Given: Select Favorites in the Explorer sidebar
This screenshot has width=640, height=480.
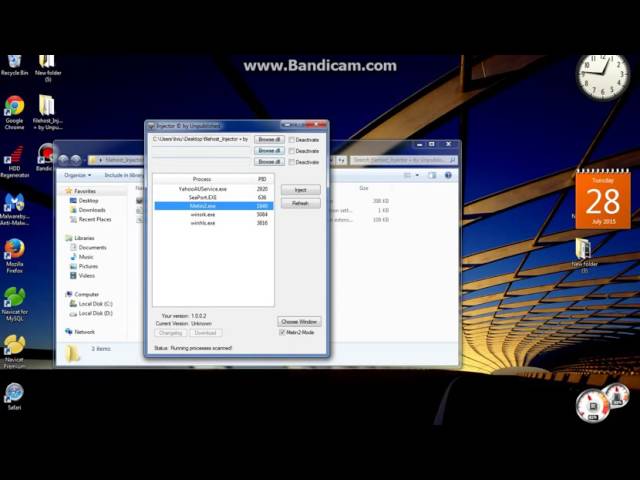Looking at the screenshot, I should [85, 191].
